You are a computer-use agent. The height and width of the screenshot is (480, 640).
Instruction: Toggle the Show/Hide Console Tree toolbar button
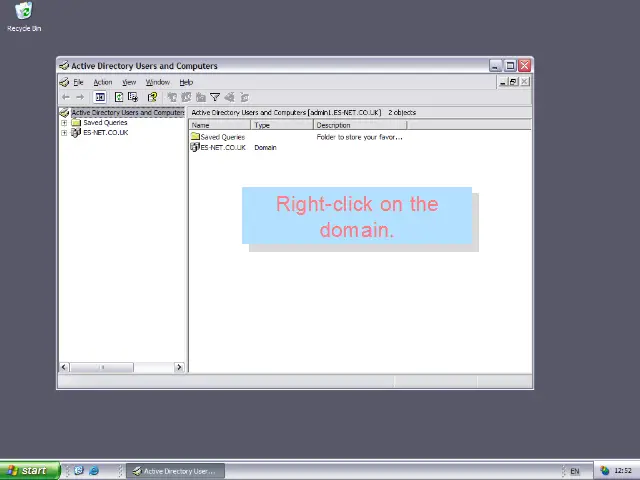(x=100, y=97)
